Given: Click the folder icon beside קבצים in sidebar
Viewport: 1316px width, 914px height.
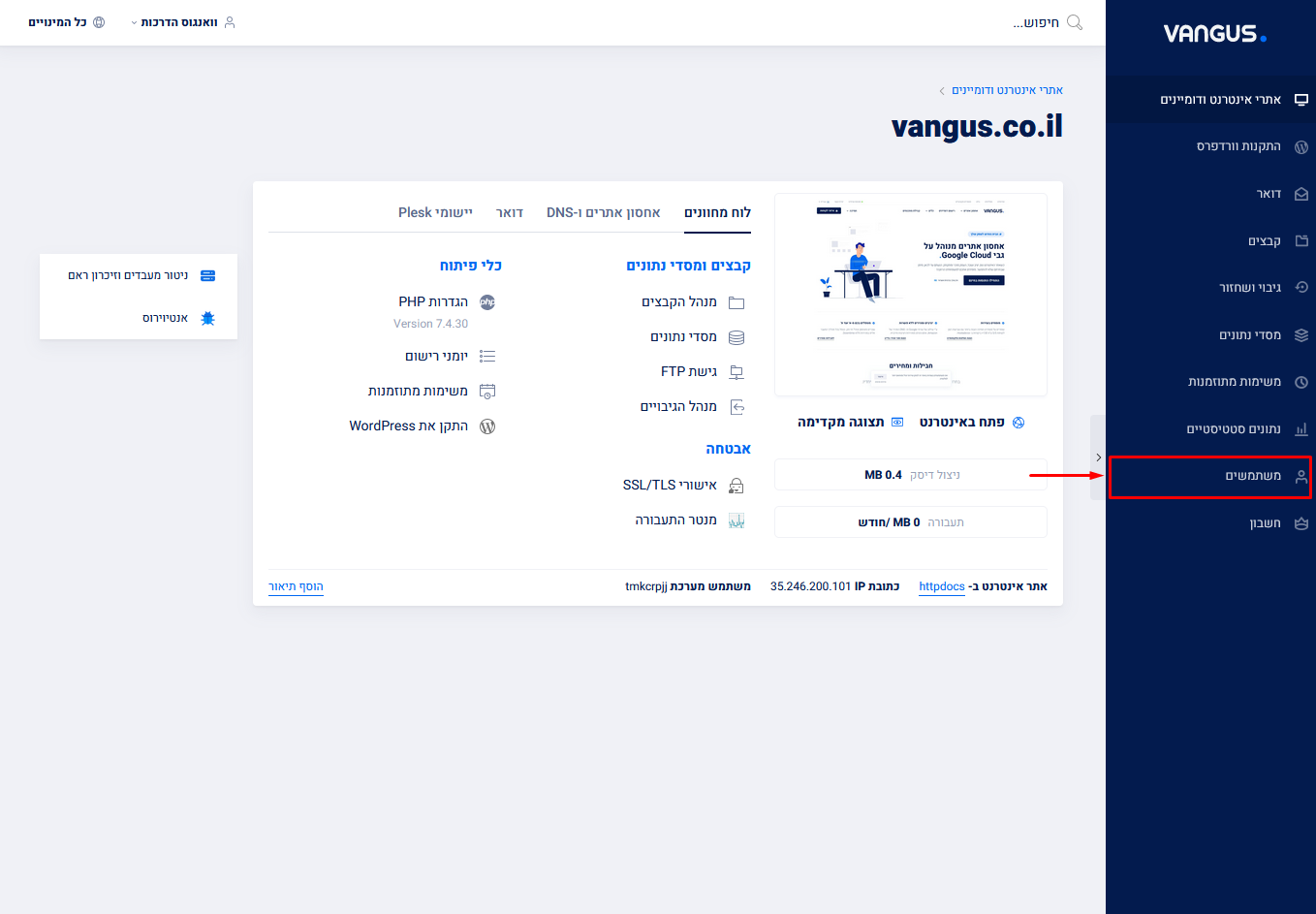Looking at the screenshot, I should pos(1301,241).
